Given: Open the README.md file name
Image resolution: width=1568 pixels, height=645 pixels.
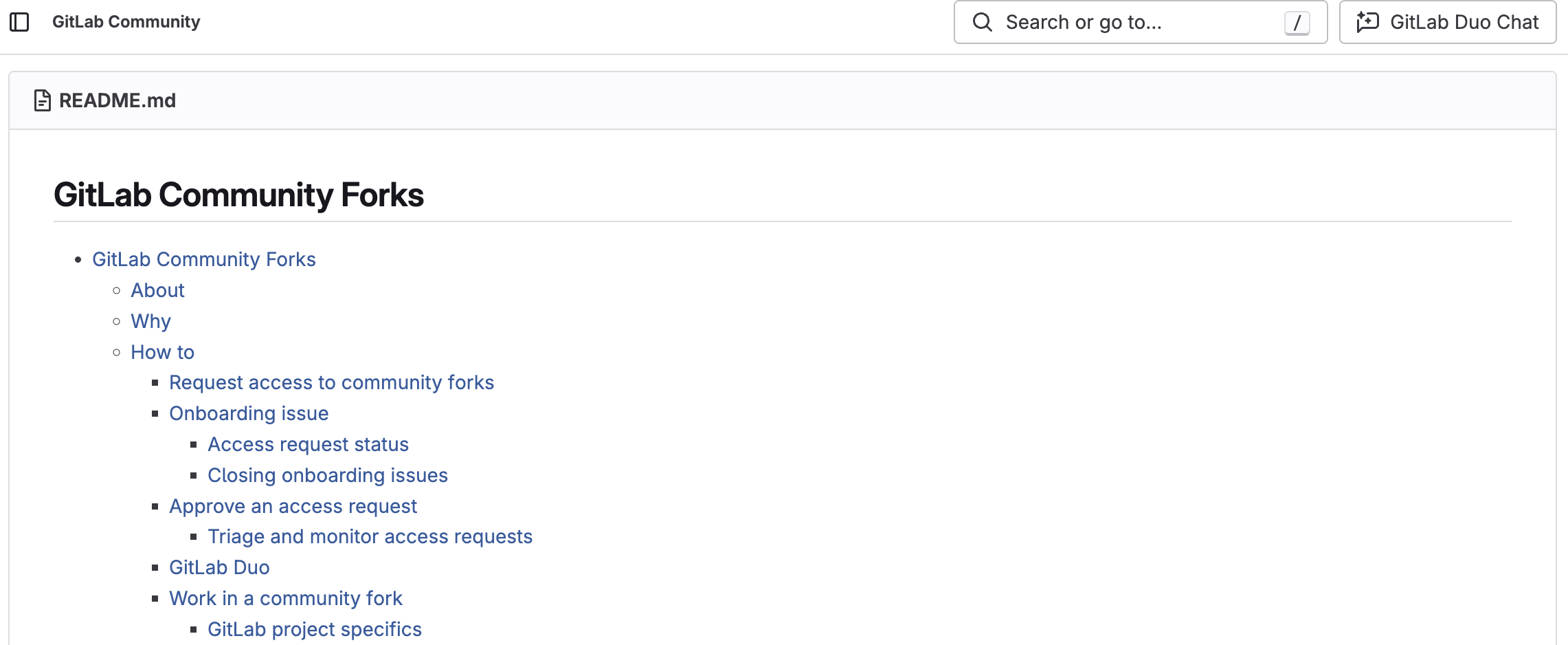Looking at the screenshot, I should pyautogui.click(x=117, y=100).
